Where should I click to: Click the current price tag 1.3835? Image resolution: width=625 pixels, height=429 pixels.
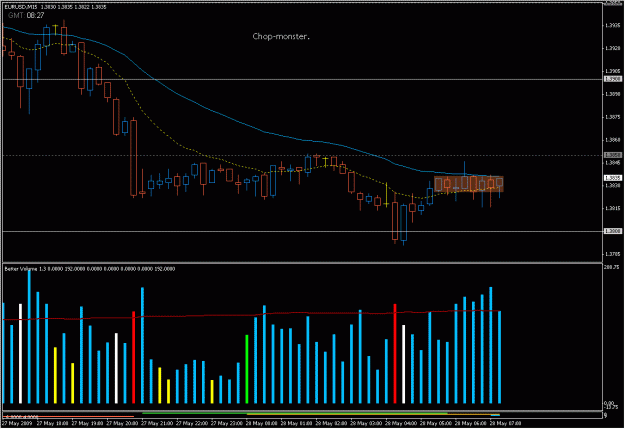pyautogui.click(x=613, y=178)
